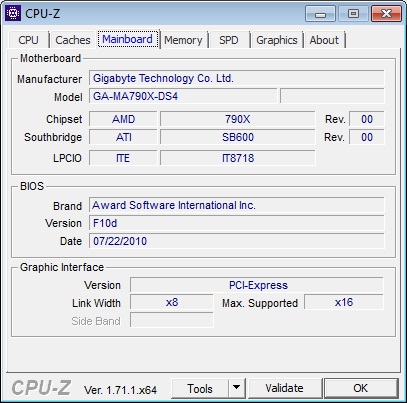
Task: Show the Graphics tab
Action: 277,40
